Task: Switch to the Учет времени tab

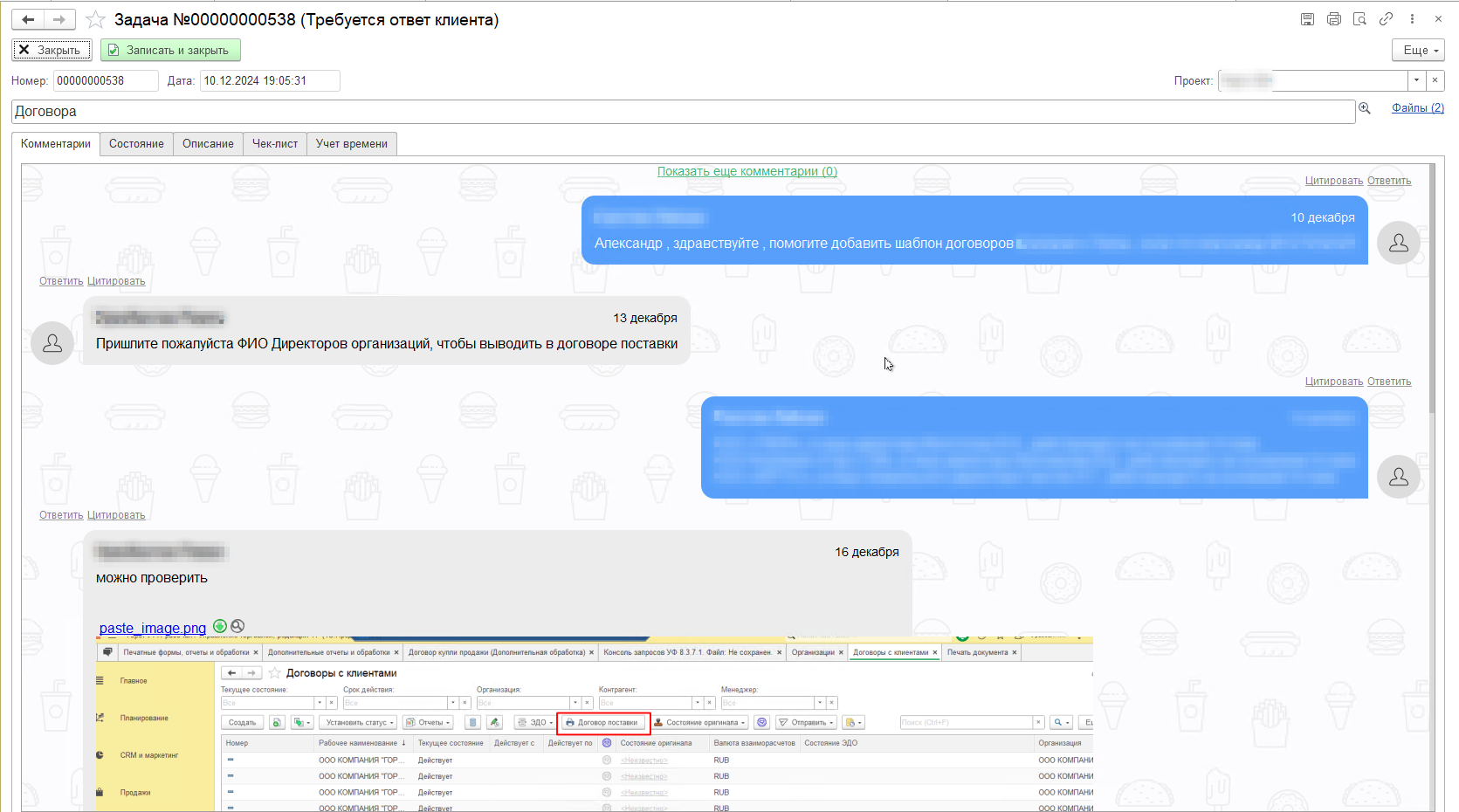Action: point(352,144)
